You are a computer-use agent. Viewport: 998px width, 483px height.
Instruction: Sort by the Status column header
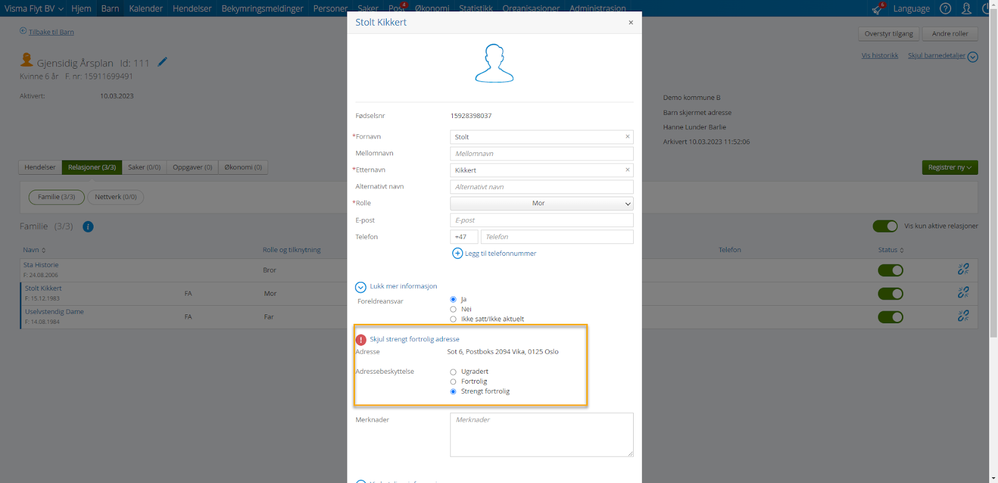tap(891, 250)
